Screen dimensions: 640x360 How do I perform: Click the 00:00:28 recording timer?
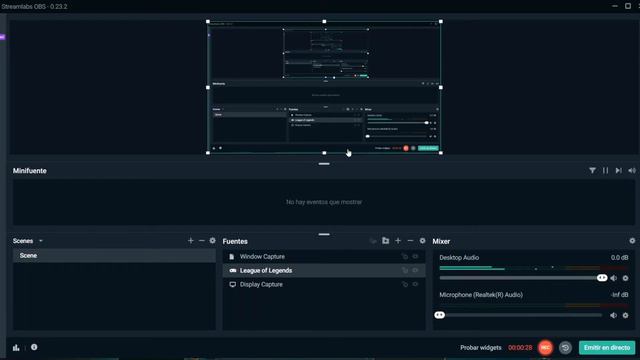click(x=520, y=348)
